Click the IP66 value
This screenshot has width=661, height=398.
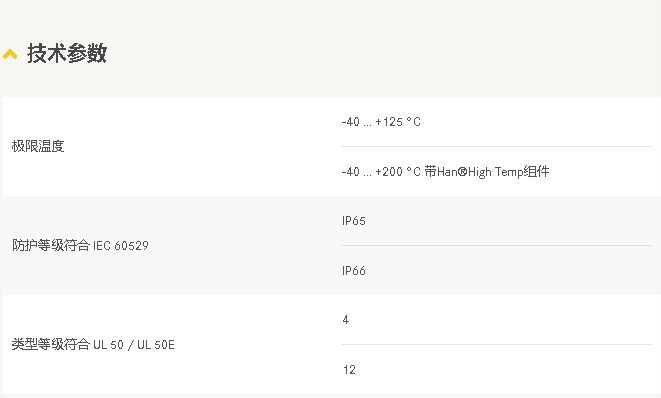pyautogui.click(x=354, y=271)
